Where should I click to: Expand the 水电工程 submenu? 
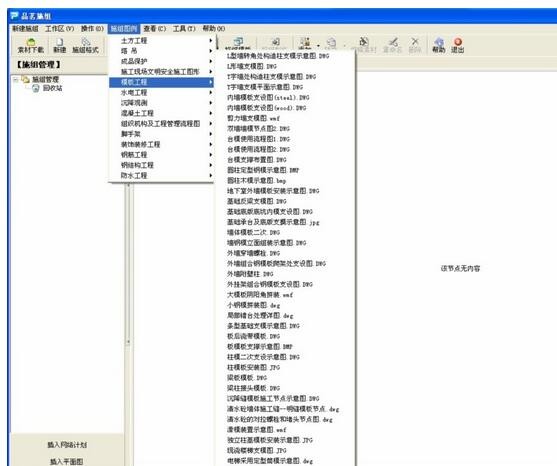pos(161,92)
